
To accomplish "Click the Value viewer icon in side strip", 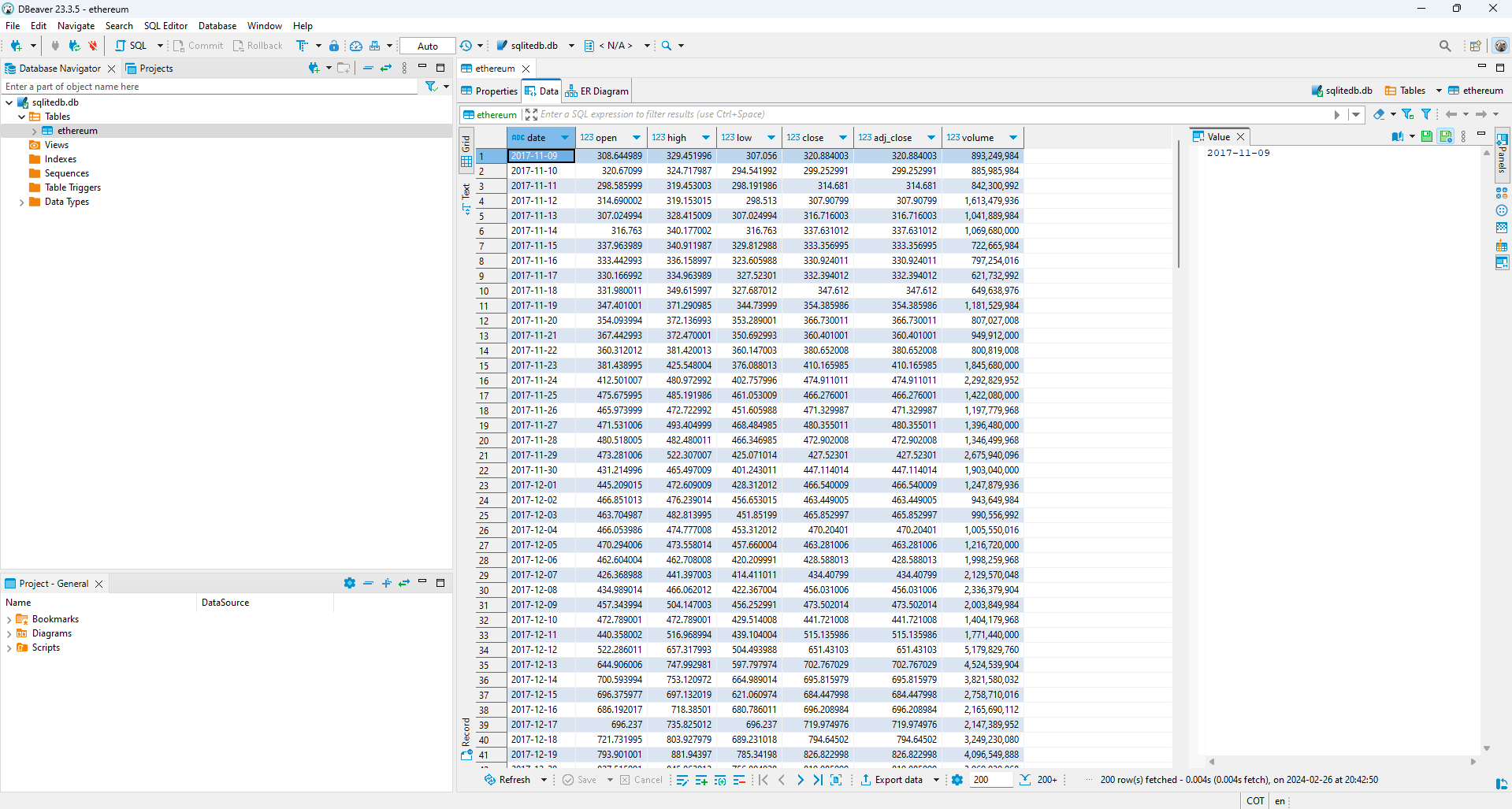I will 1502,263.
